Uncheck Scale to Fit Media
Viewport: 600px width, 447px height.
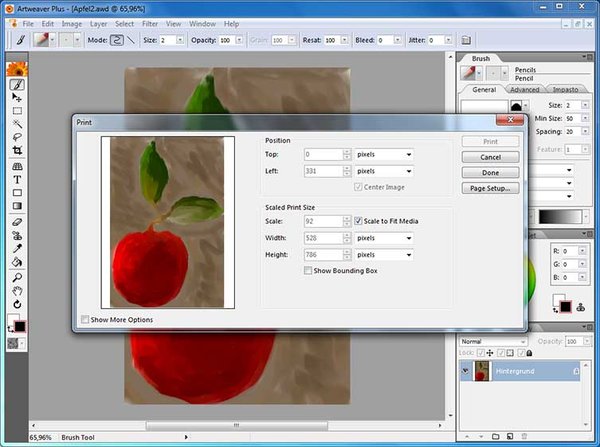[359, 221]
